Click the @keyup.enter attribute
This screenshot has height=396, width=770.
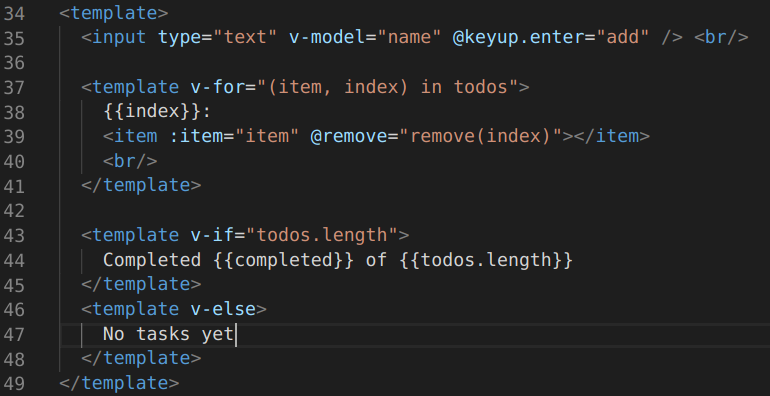pyautogui.click(x=518, y=37)
